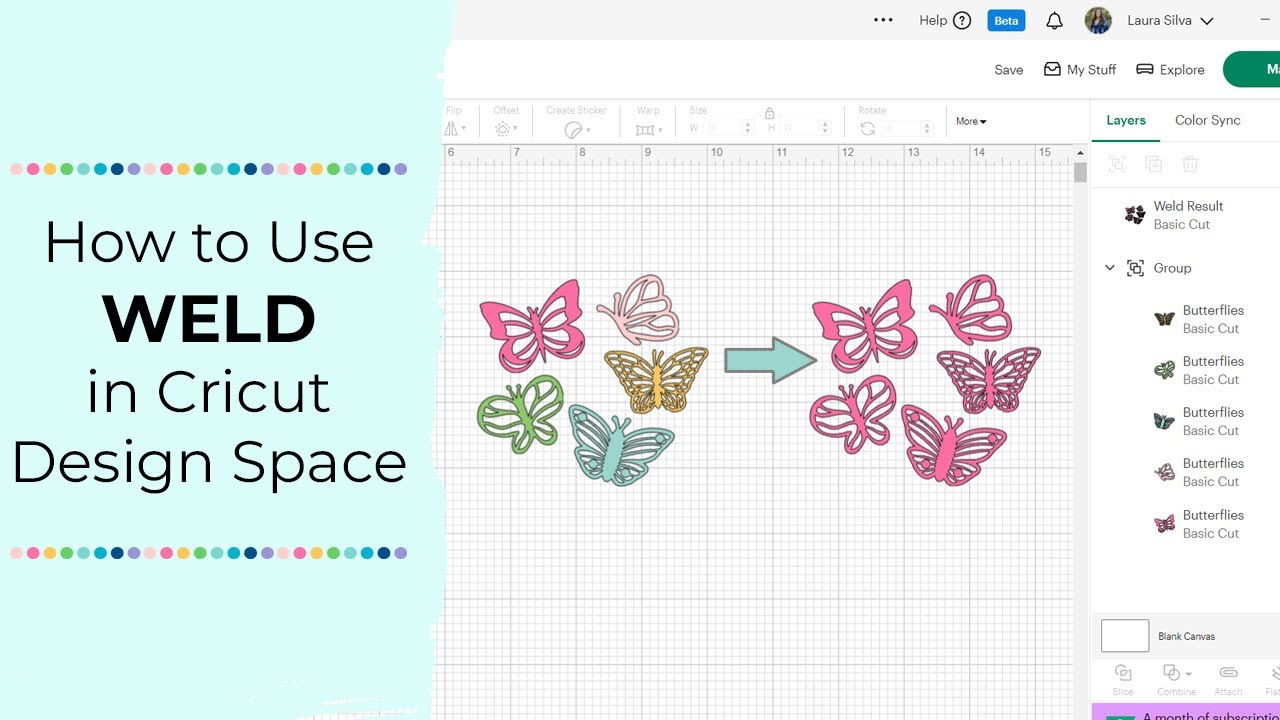Select the yellow butterfly on canvas
The height and width of the screenshot is (720, 1280).
click(656, 380)
